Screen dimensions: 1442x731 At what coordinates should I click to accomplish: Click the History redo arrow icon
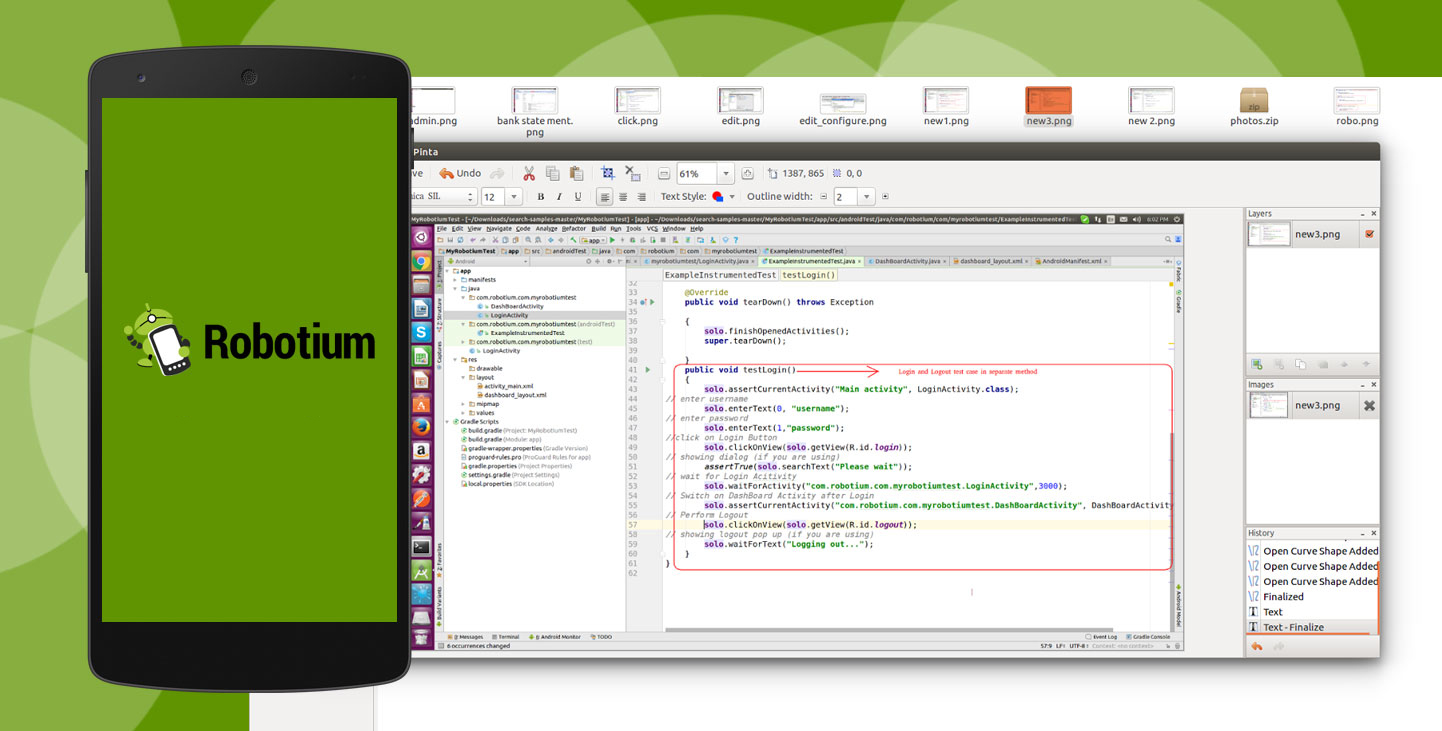1278,647
